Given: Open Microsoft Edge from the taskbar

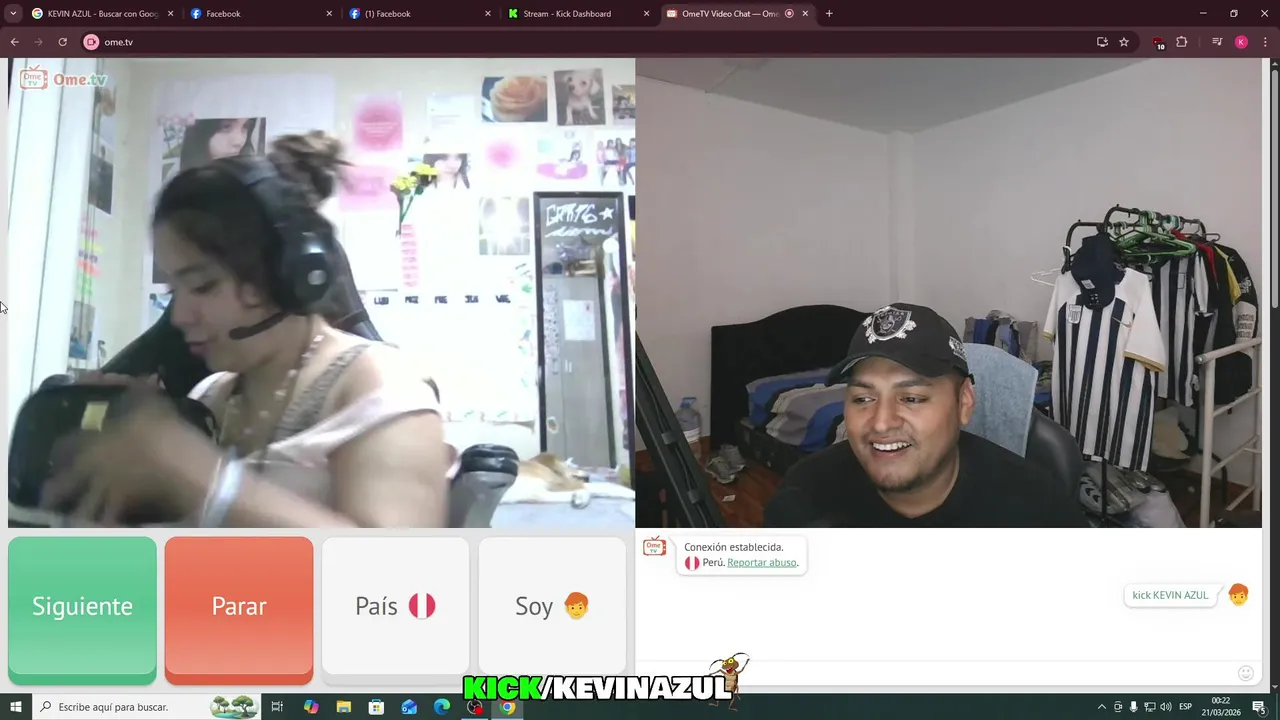Looking at the screenshot, I should (442, 707).
